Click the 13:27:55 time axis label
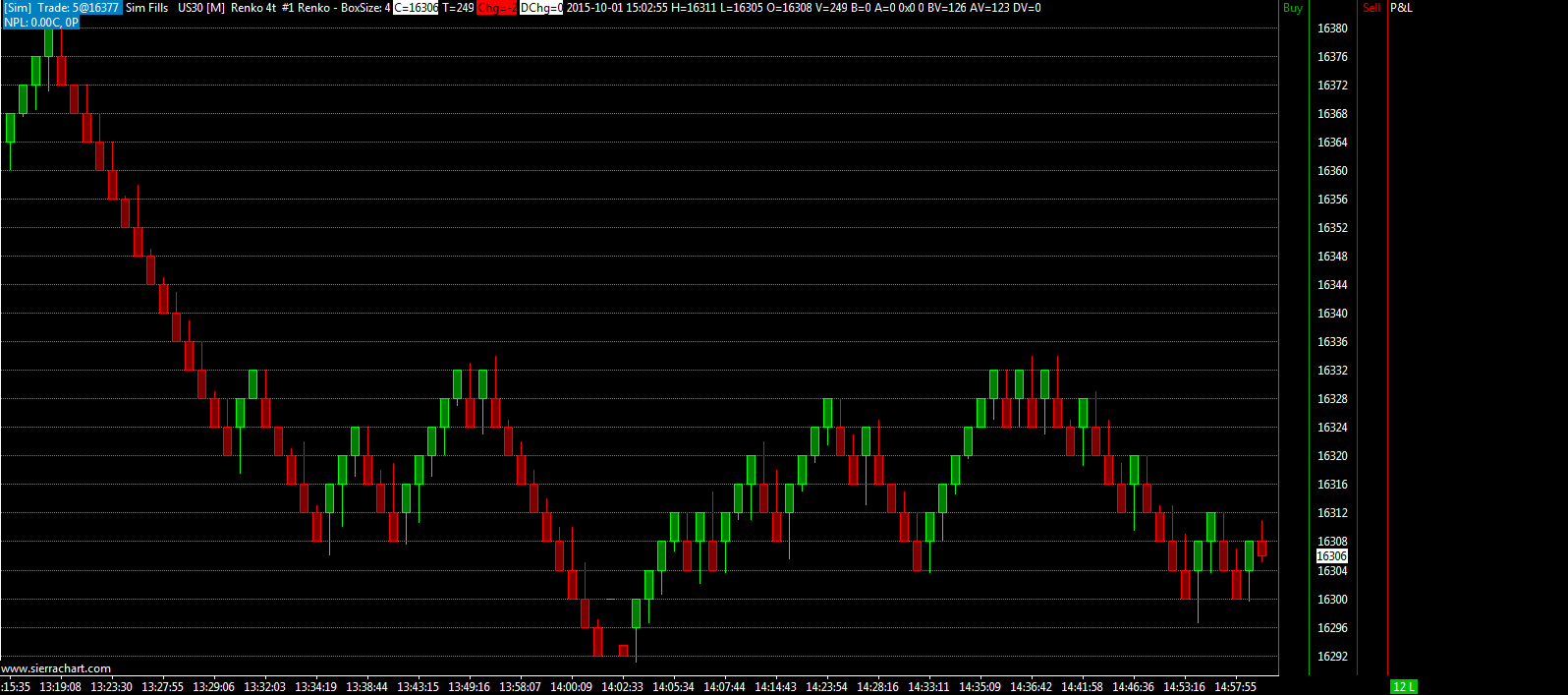1568x695 pixels. coord(162,687)
